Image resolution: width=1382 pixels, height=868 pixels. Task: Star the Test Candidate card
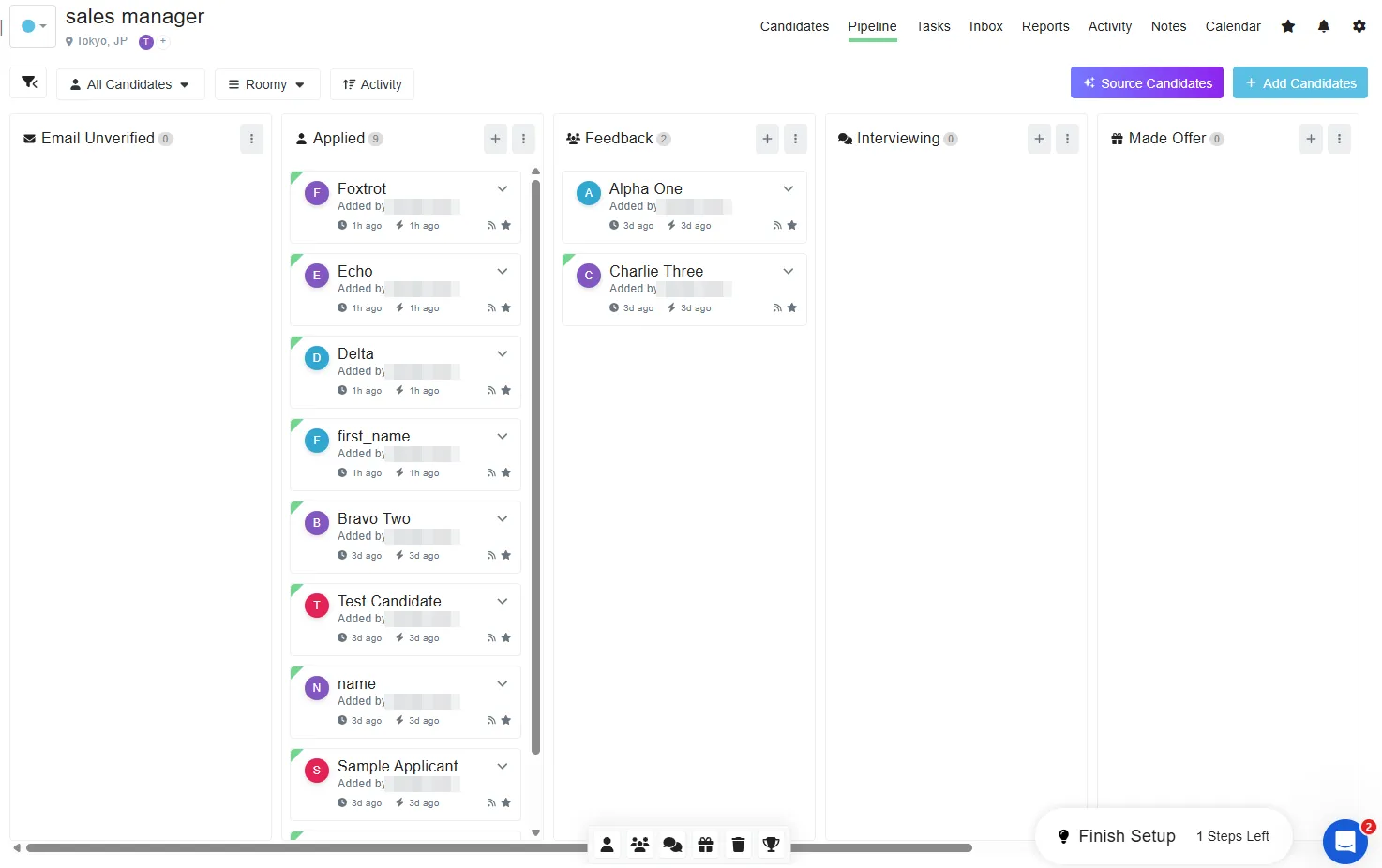click(506, 637)
